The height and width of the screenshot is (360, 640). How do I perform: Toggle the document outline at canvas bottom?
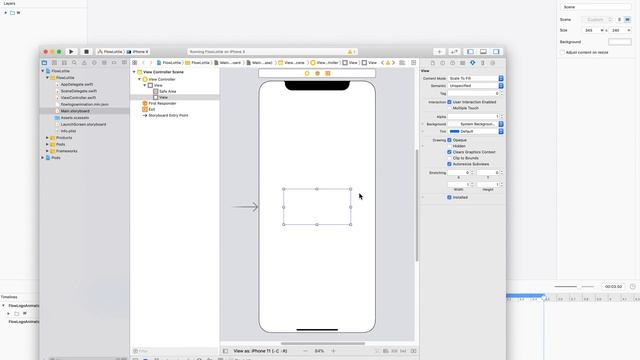(x=225, y=351)
